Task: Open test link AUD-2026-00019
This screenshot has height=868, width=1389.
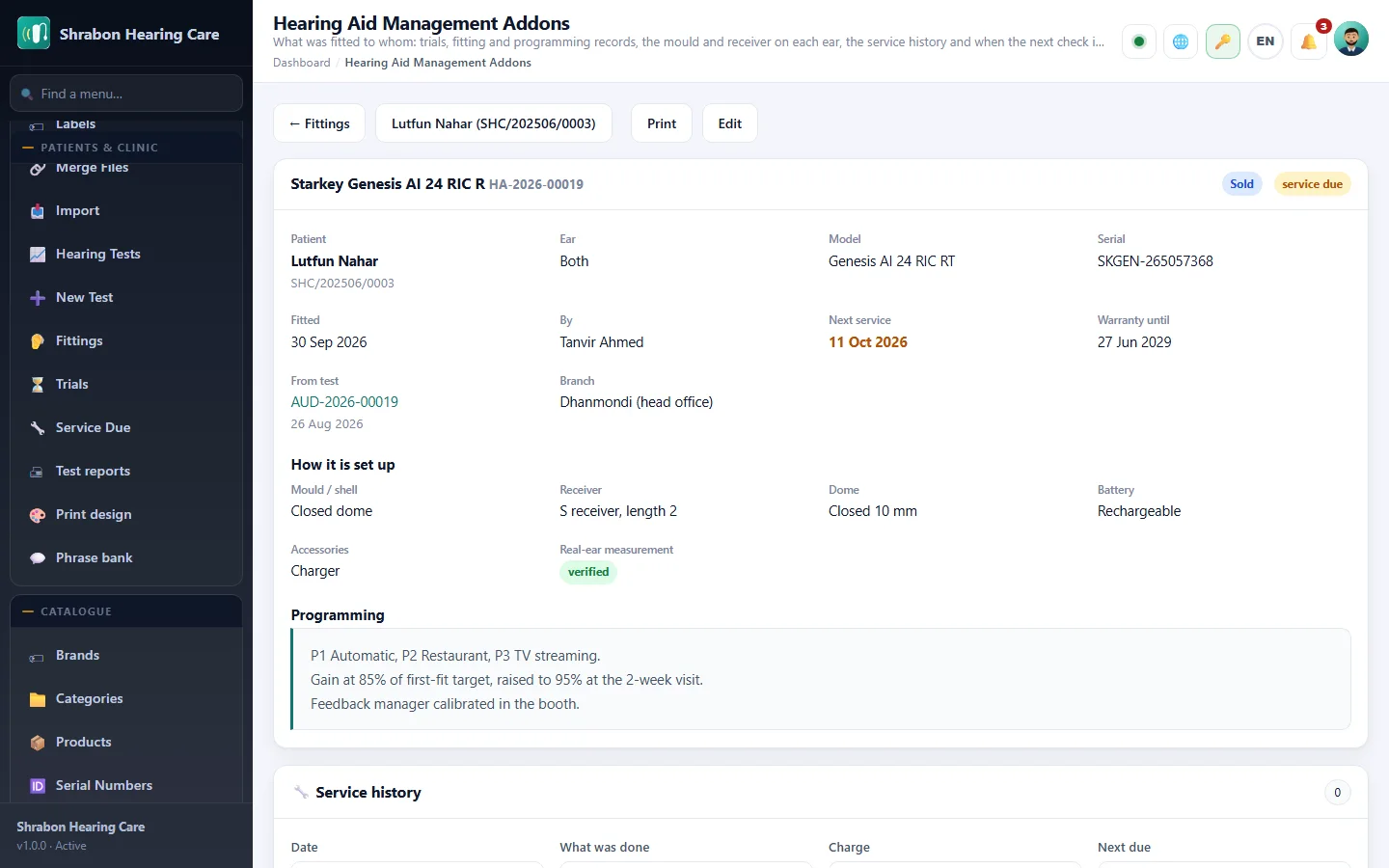Action: pyautogui.click(x=344, y=402)
